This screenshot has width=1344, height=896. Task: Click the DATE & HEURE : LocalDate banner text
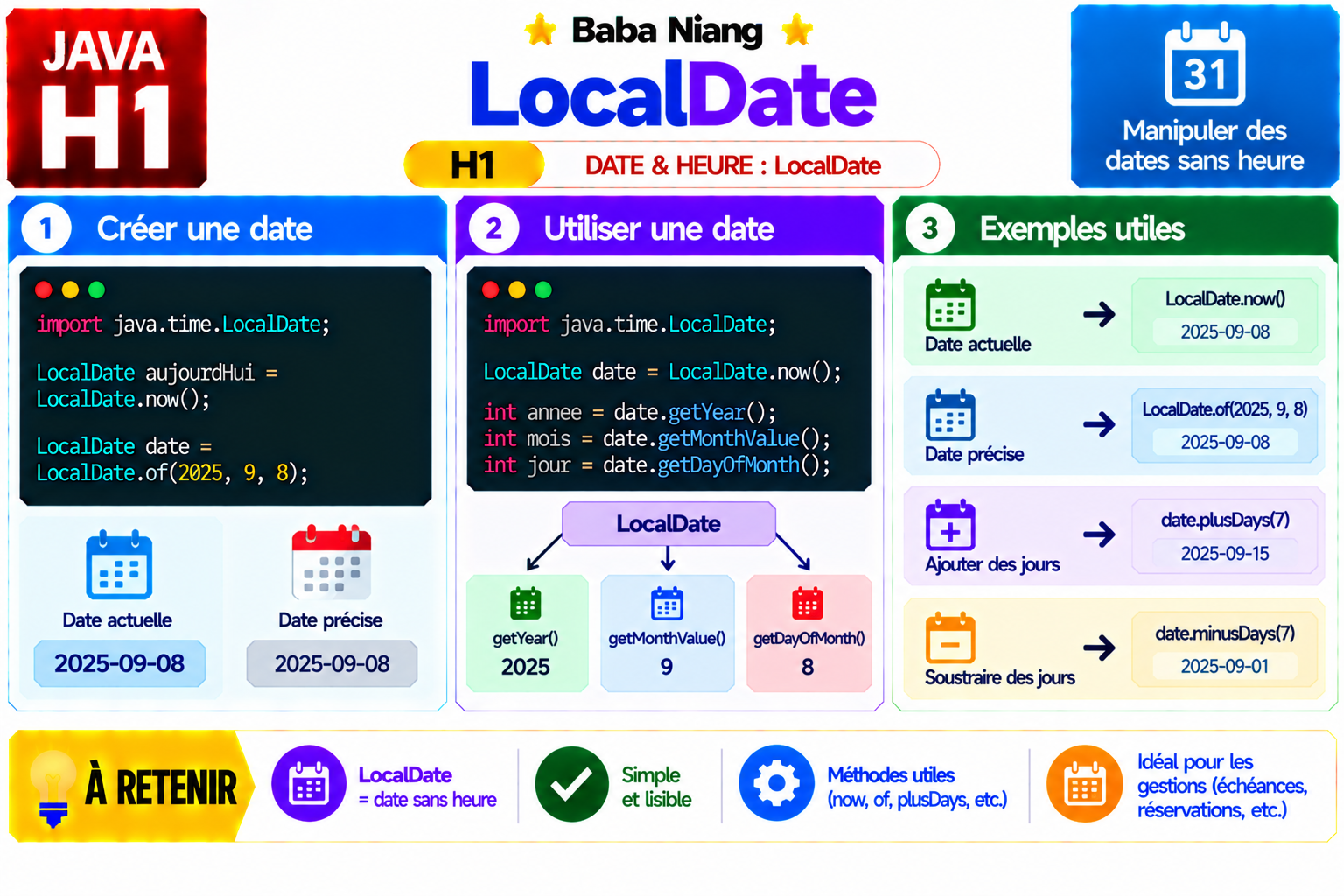click(732, 165)
